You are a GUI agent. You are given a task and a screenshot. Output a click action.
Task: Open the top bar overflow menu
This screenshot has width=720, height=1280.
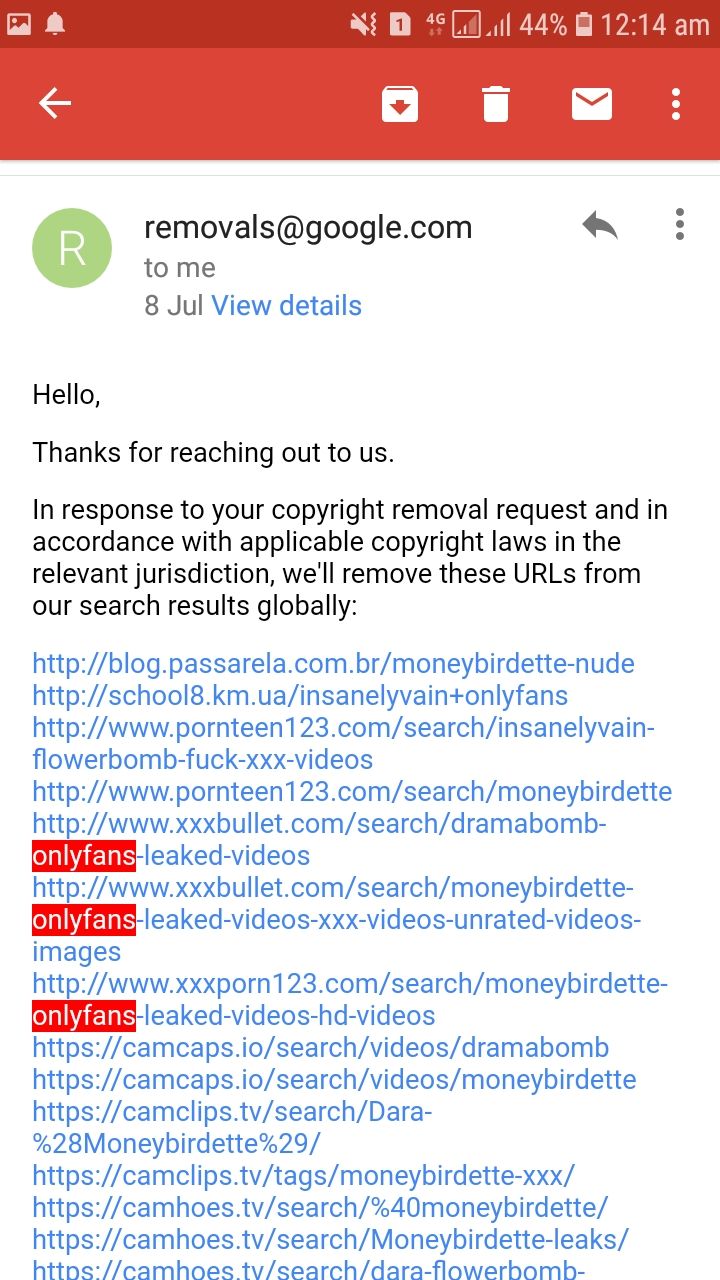click(677, 104)
